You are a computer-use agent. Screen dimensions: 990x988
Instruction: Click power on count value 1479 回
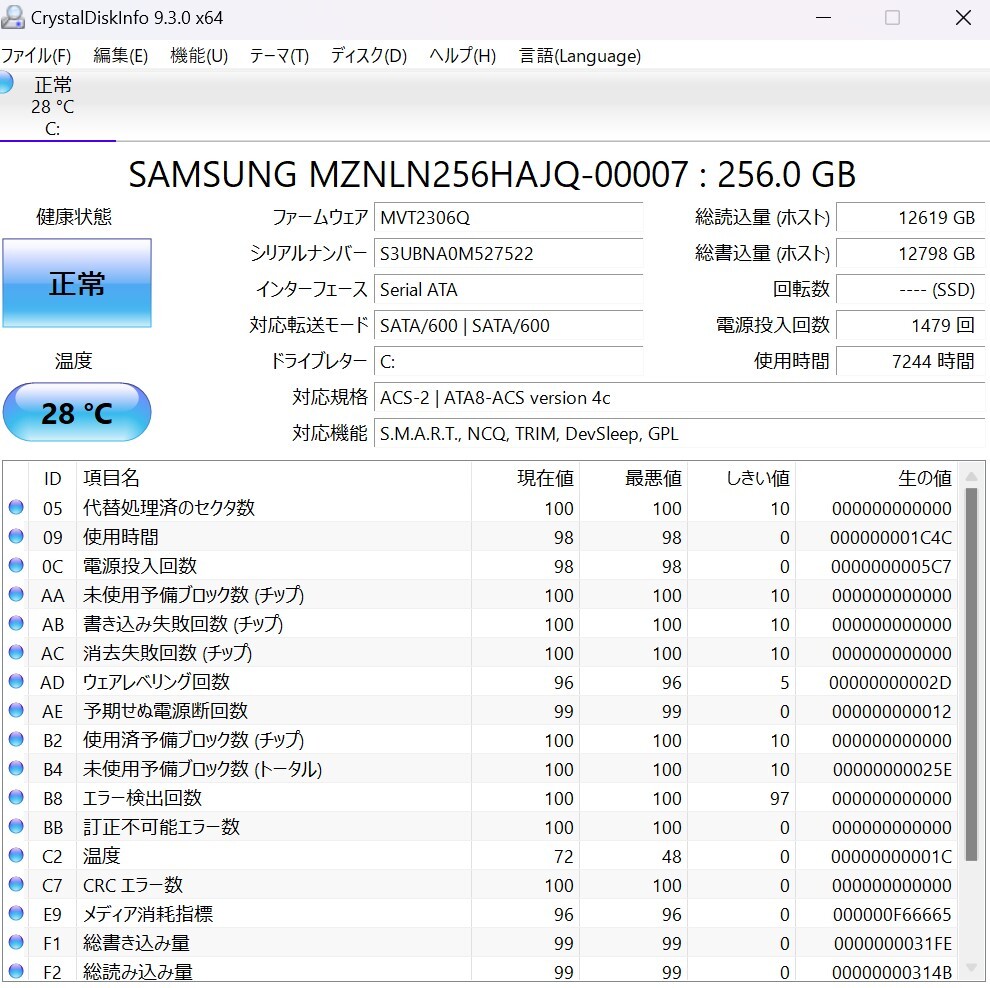pos(910,326)
